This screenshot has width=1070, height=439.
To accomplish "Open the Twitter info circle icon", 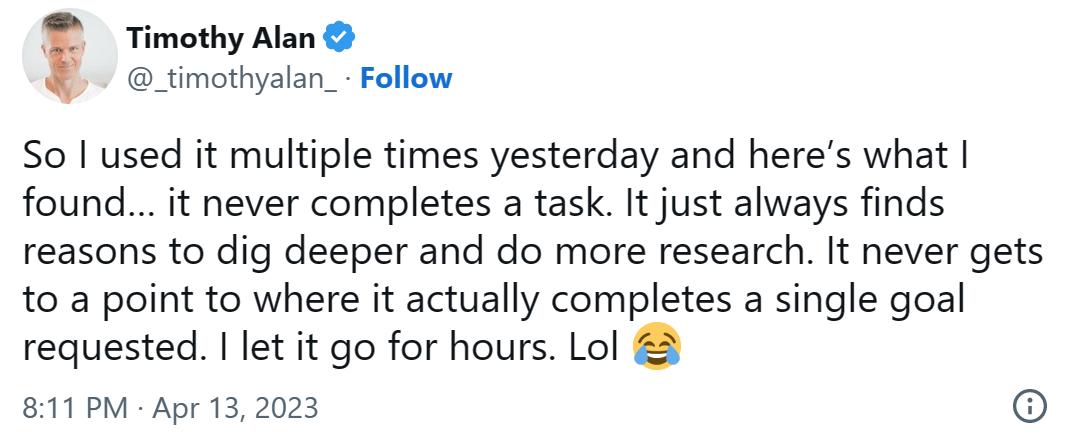I will point(1029,408).
